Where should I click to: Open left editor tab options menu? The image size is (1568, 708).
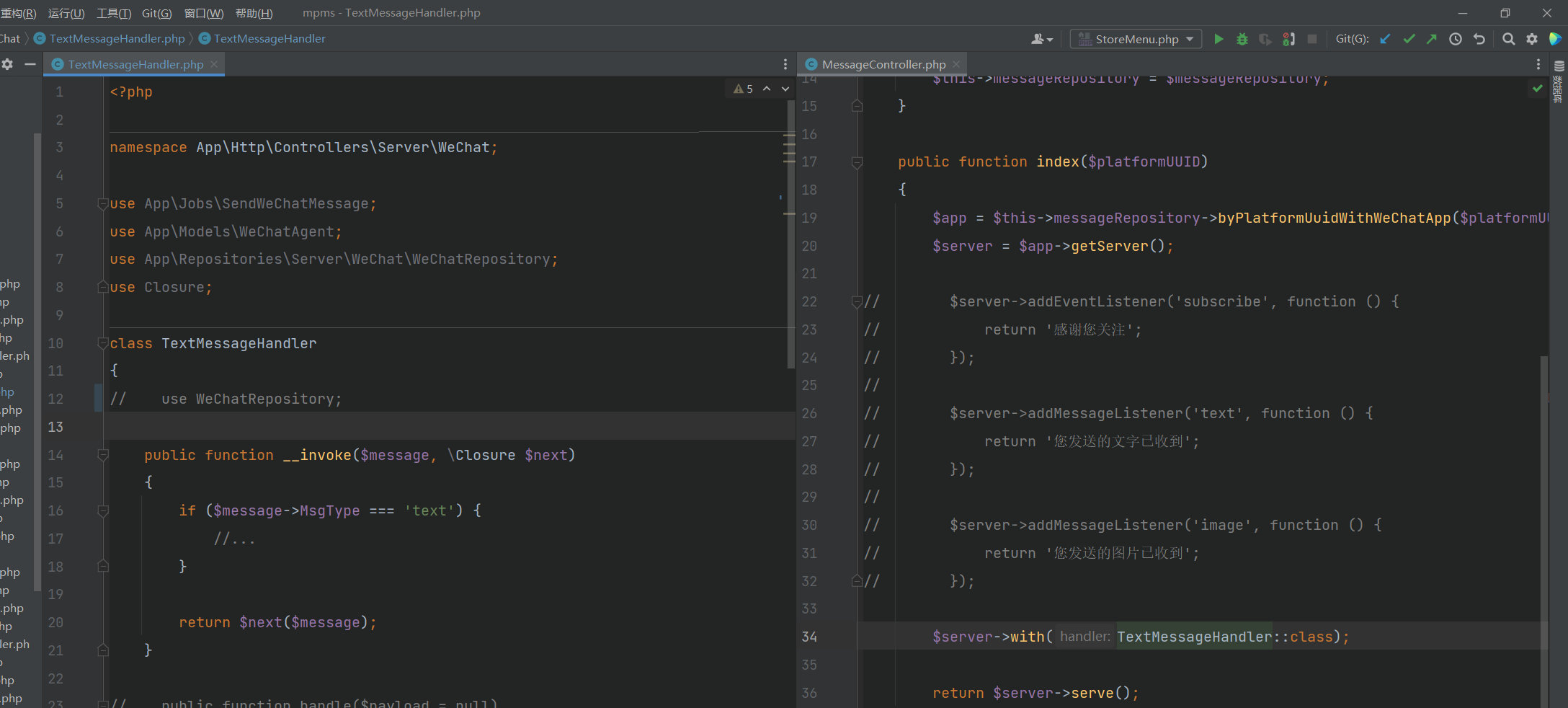(785, 64)
